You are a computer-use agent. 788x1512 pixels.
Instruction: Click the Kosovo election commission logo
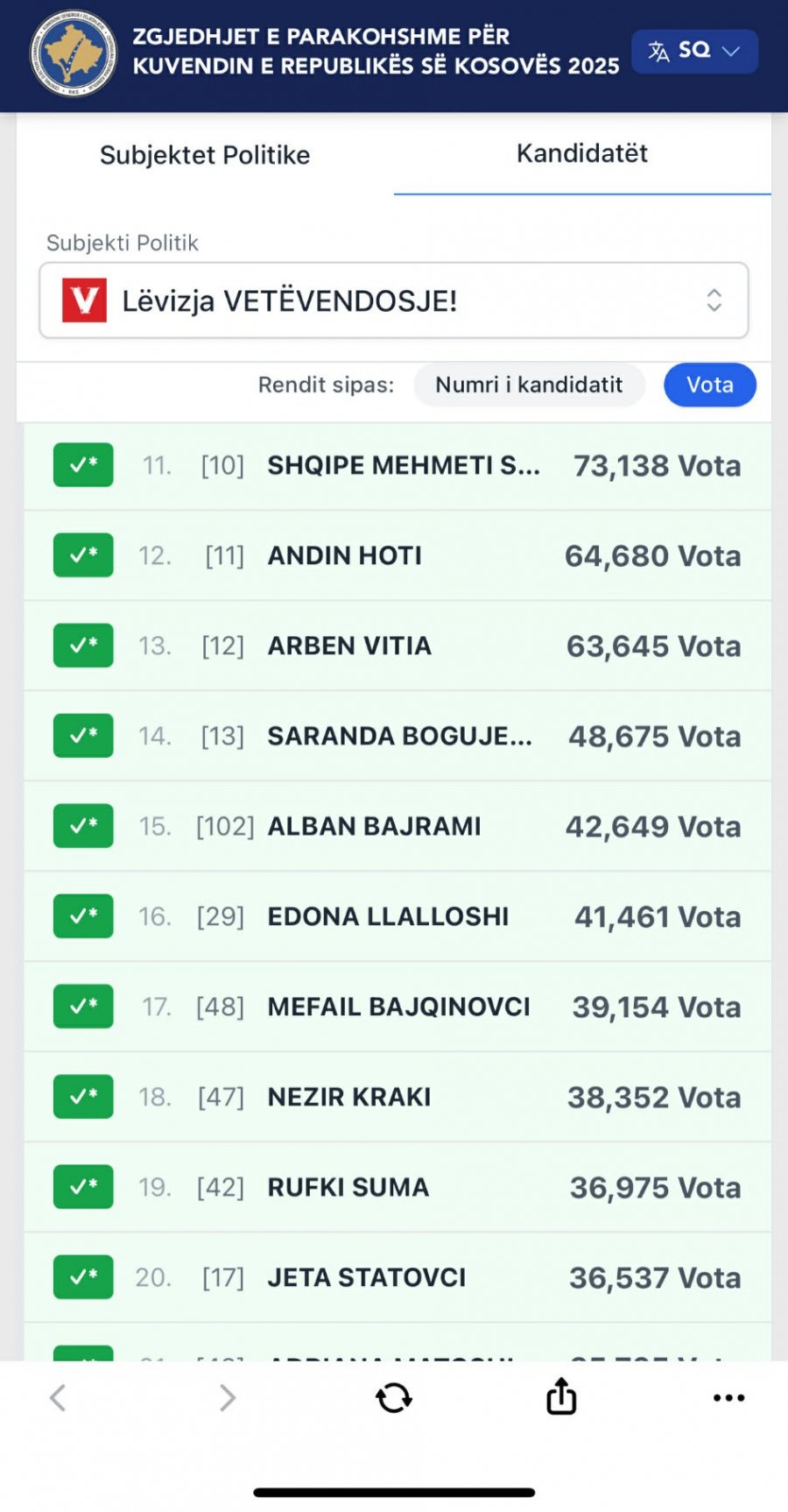click(73, 53)
